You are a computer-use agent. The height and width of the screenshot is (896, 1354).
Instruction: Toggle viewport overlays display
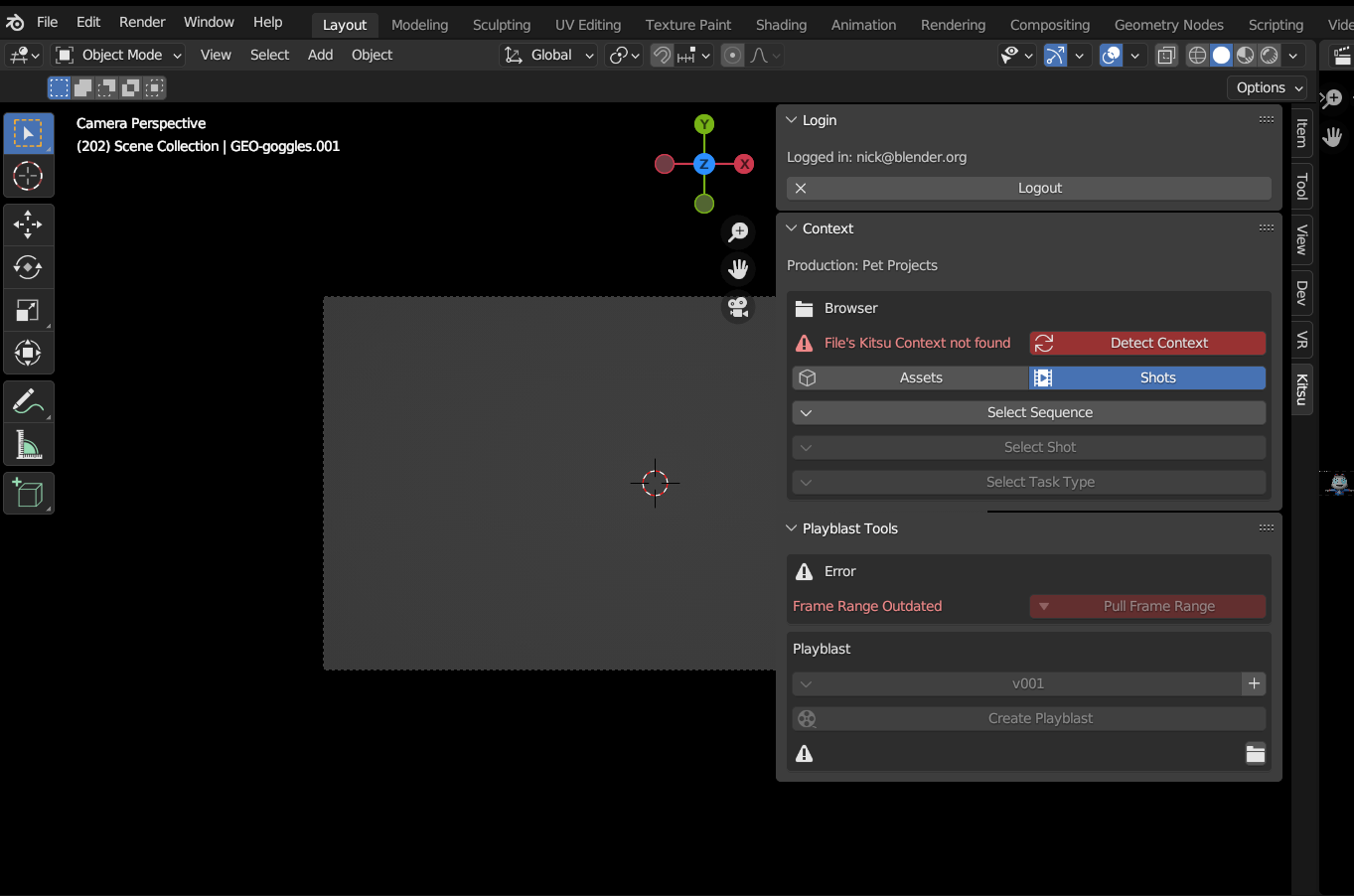click(1112, 56)
